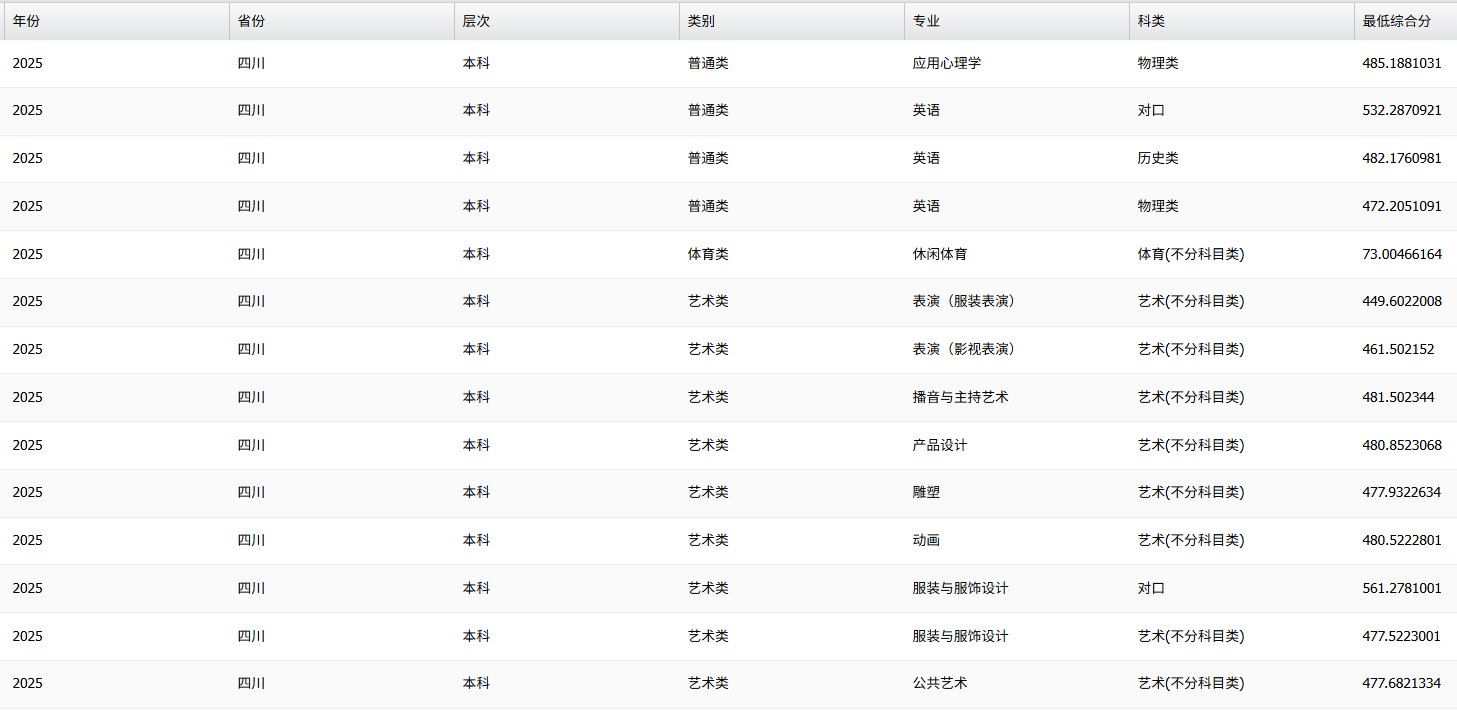The width and height of the screenshot is (1457, 717).
Task: Select 艺术类 in the 雕塑 row
Action: (708, 492)
